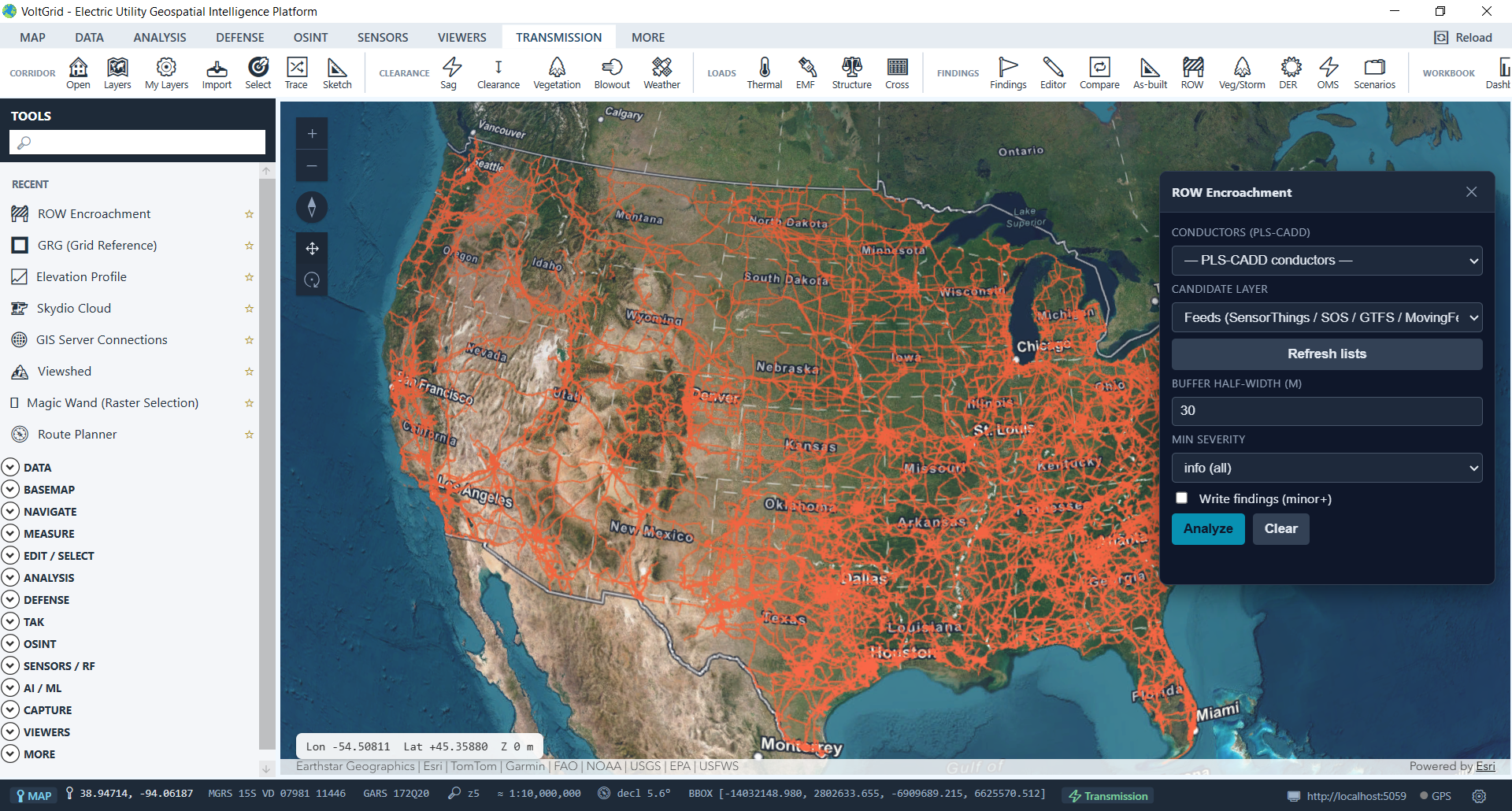The image size is (1512, 811).
Task: Click the Import tool icon
Action: click(217, 73)
